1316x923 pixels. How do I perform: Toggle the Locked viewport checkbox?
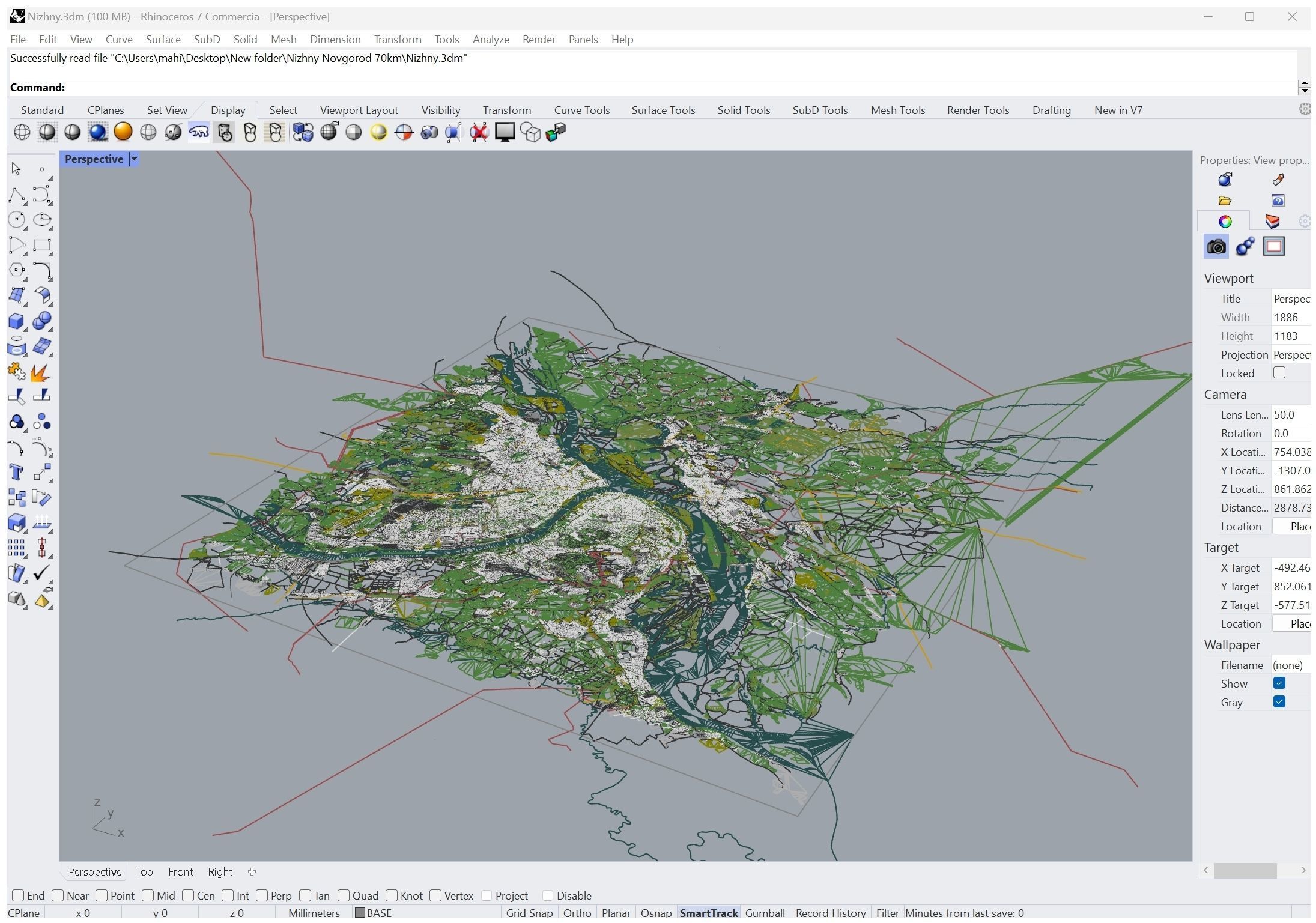[1279, 373]
